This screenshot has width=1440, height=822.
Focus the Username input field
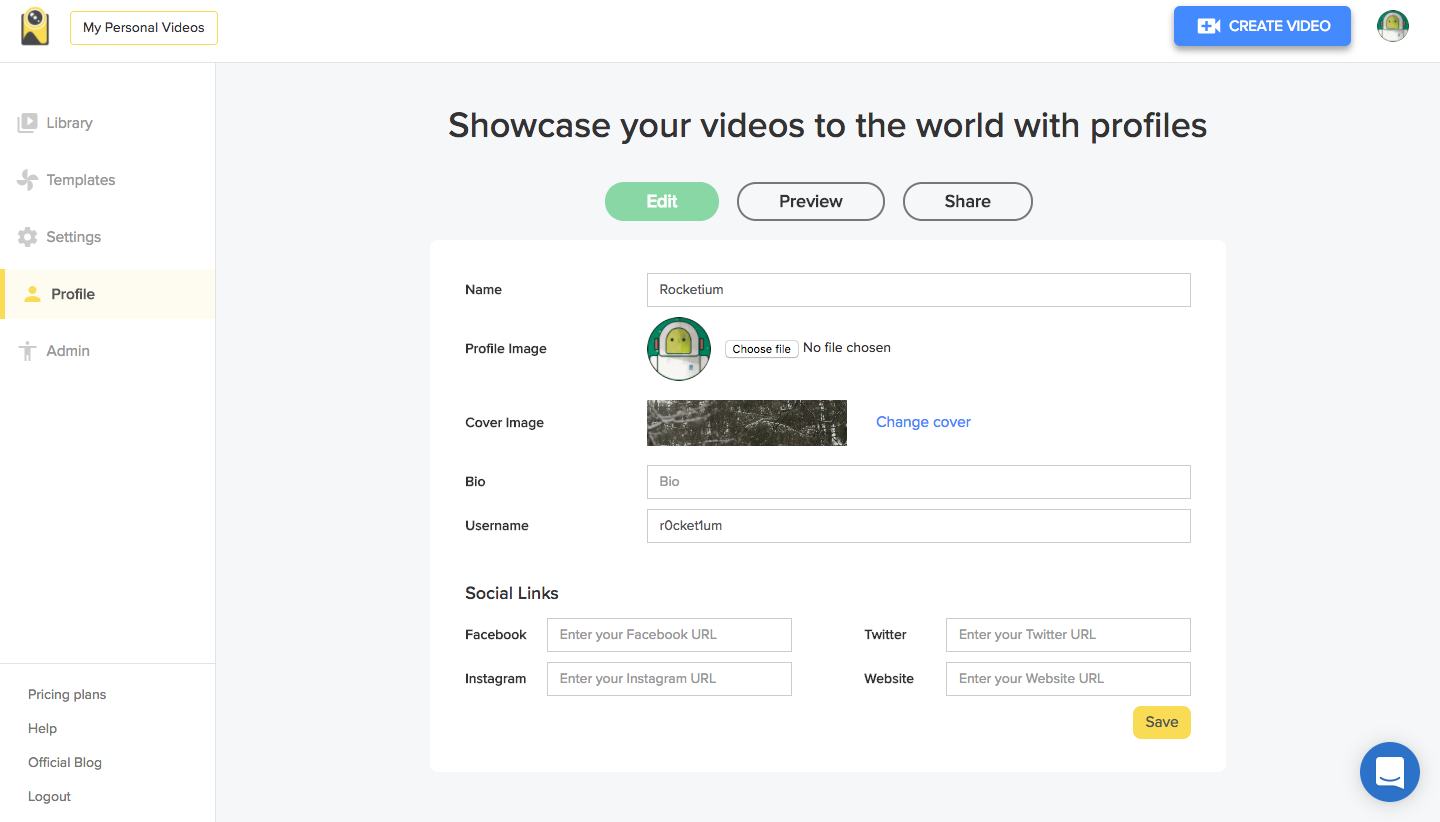919,526
